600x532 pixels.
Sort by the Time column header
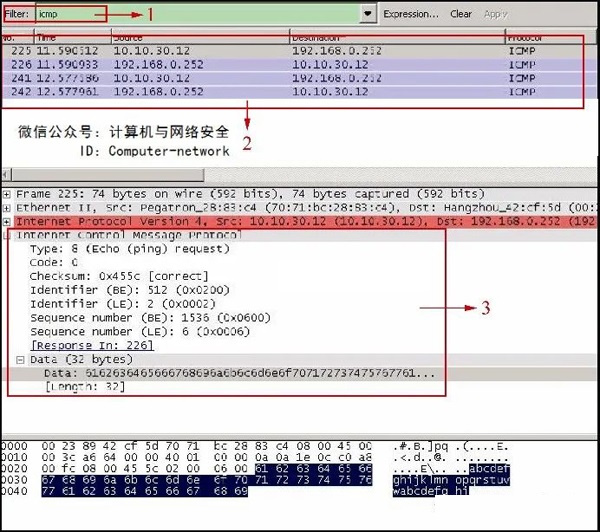point(73,38)
